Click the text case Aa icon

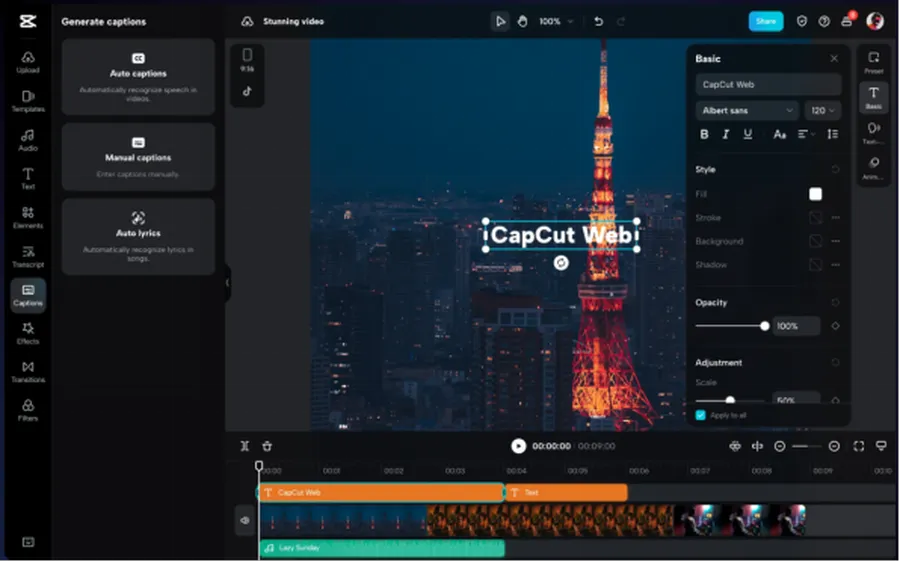[x=779, y=134]
